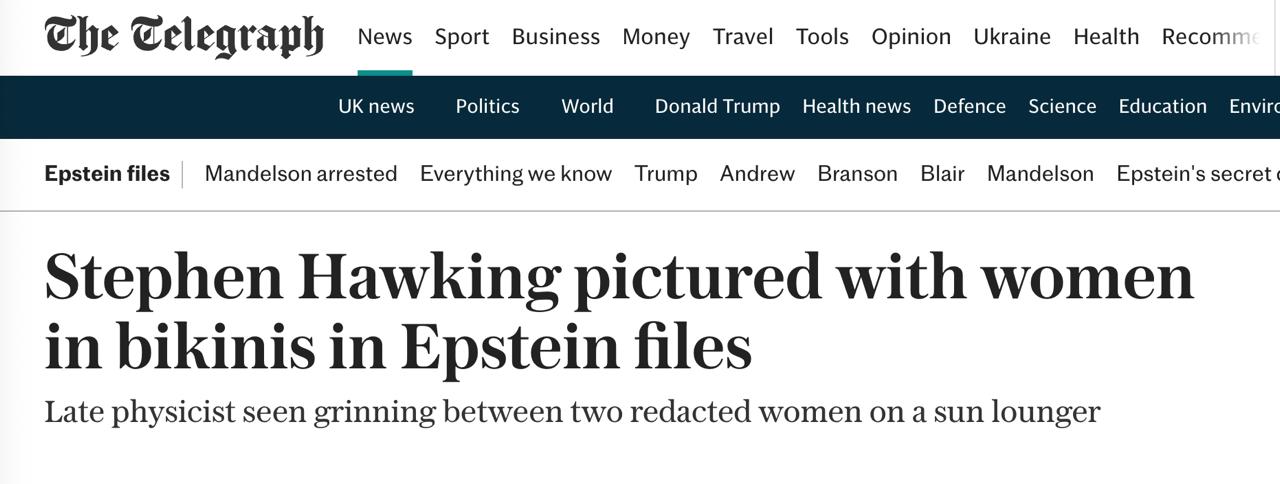Click the Everything we know link
The height and width of the screenshot is (484, 1280).
pyautogui.click(x=516, y=174)
